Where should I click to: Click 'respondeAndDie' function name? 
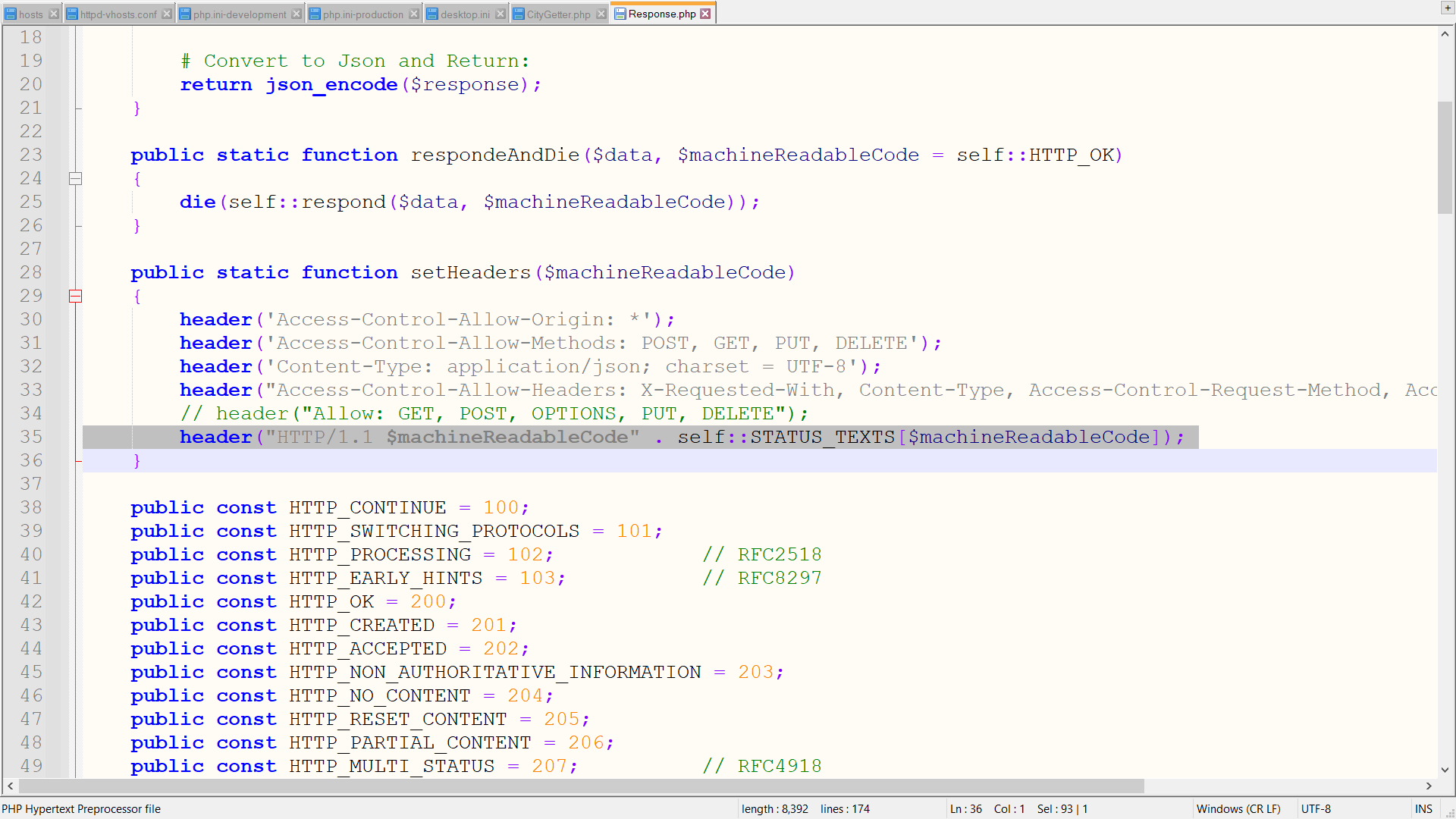point(495,155)
